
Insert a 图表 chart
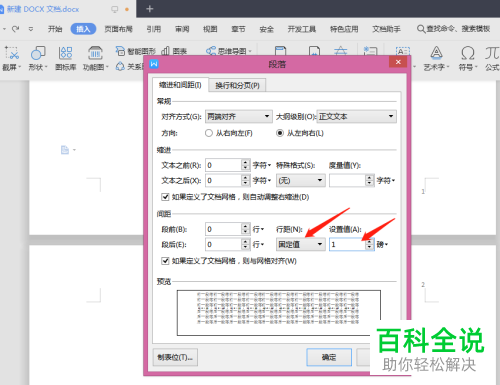[x=174, y=51]
